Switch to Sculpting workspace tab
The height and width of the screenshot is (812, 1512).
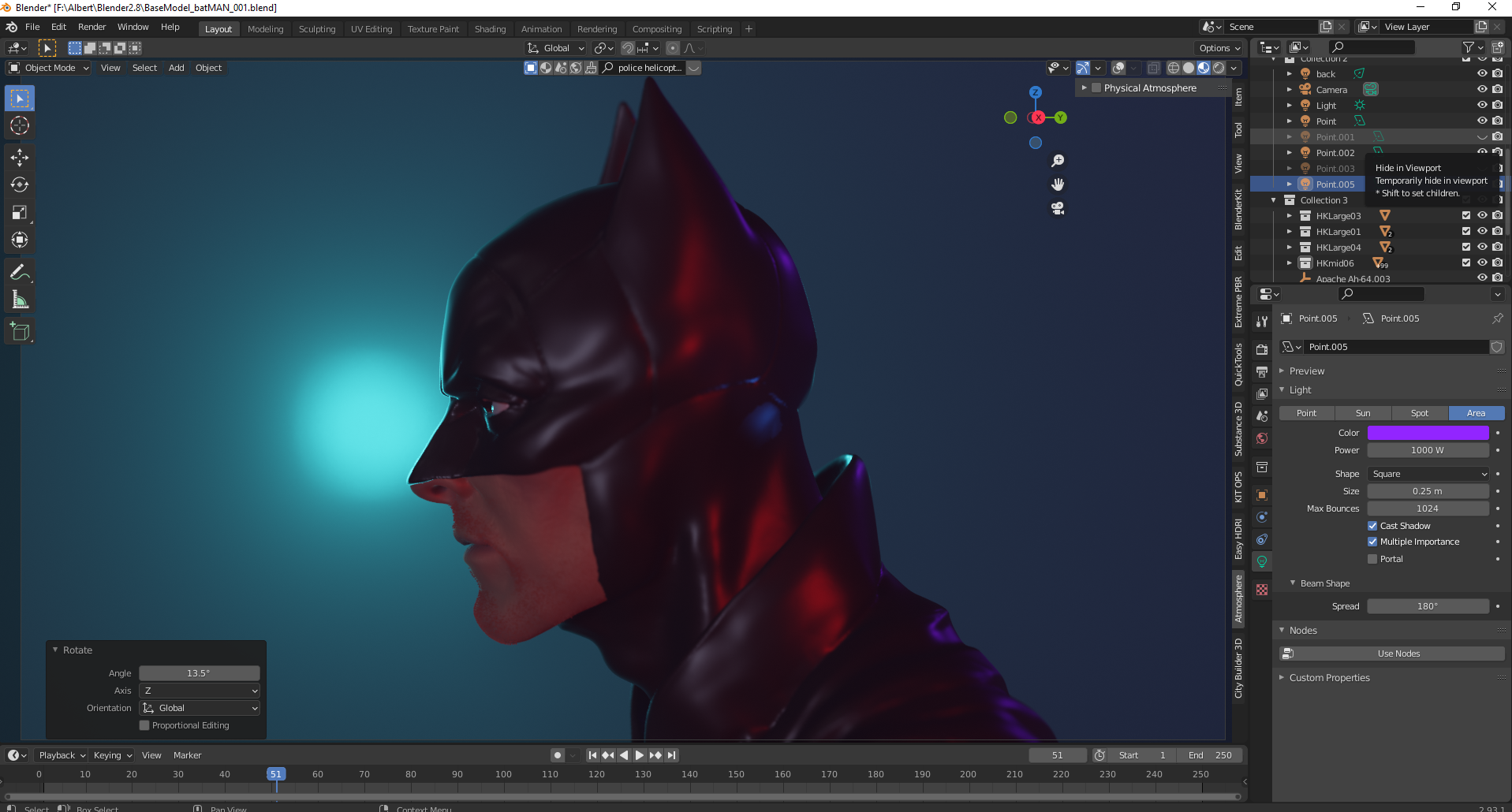[x=317, y=29]
